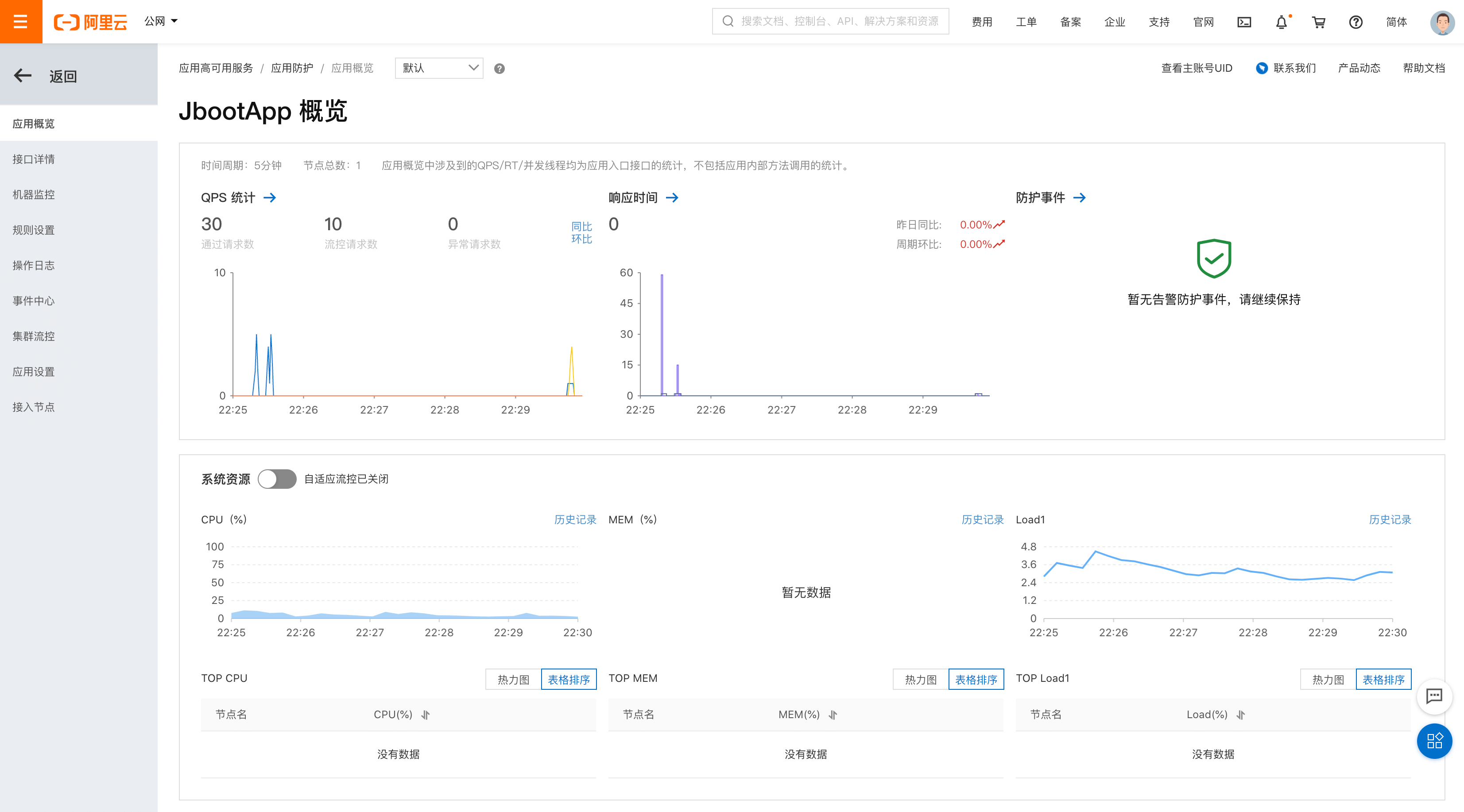Image resolution: width=1464 pixels, height=812 pixels.
Task: Open 规则设置 in sidebar
Action: 78,230
